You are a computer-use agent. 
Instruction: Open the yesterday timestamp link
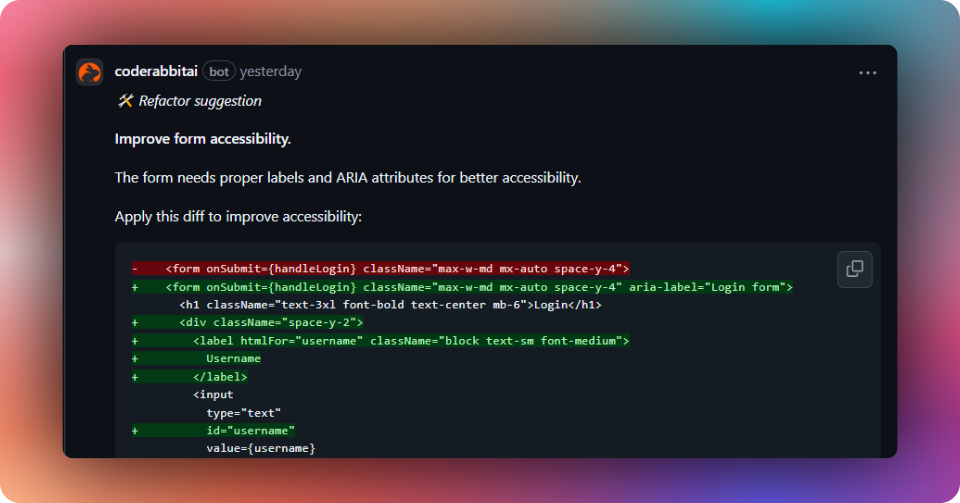click(271, 72)
